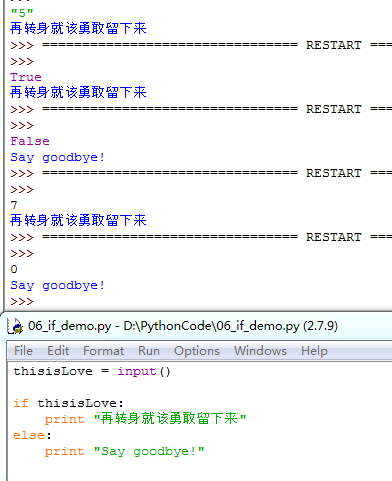The image size is (392, 481).
Task: Click the RESTART line above the 0 input
Action: point(201,237)
